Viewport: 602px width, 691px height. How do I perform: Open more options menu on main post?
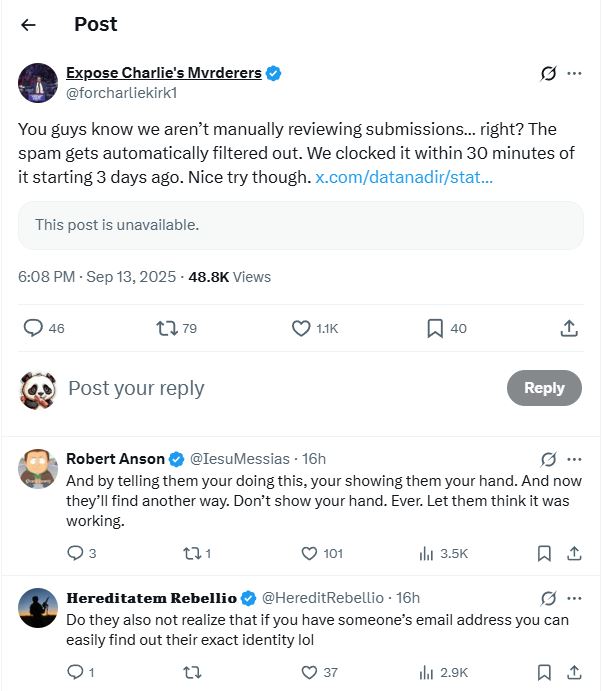(x=574, y=73)
